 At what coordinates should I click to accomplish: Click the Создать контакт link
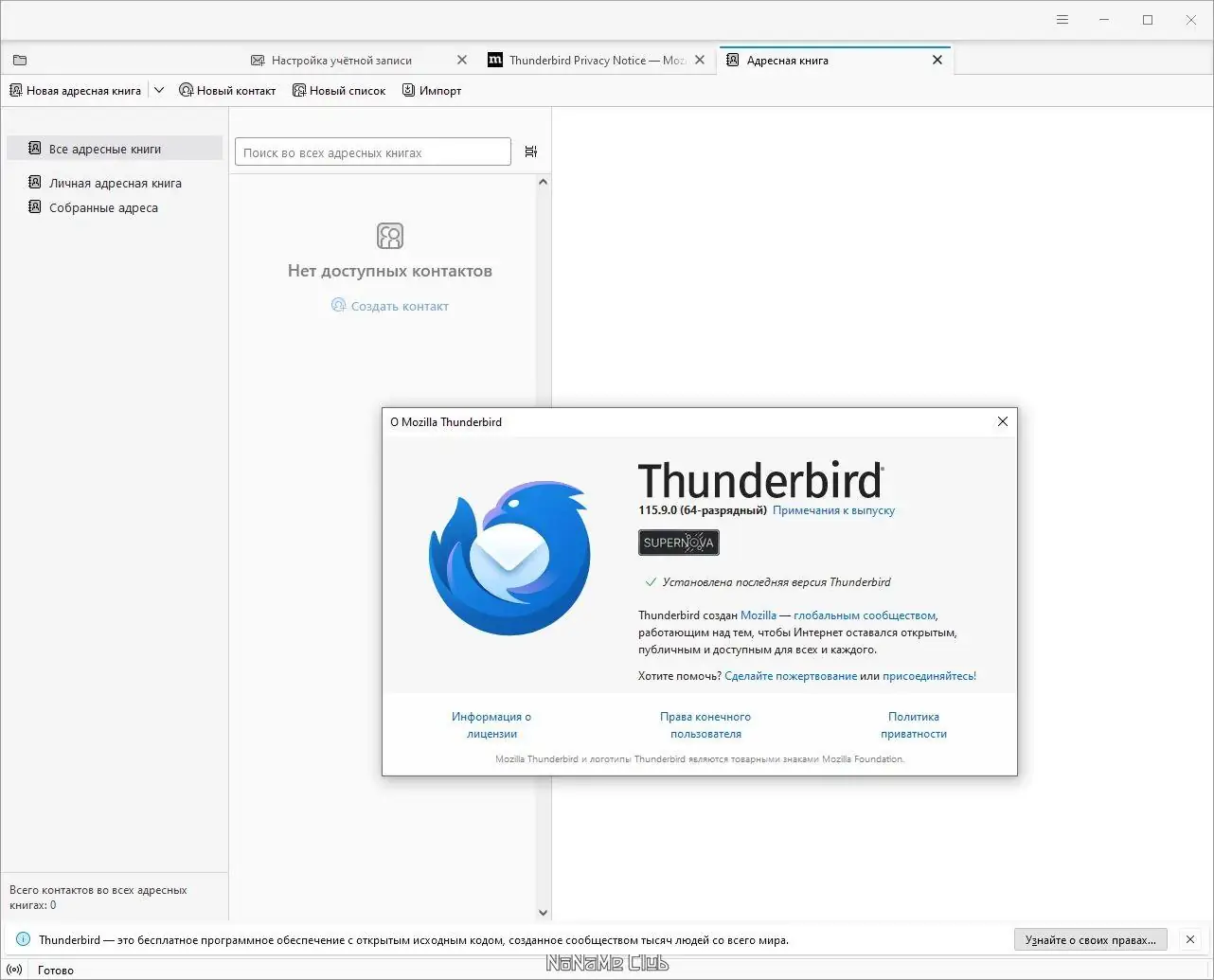click(390, 306)
